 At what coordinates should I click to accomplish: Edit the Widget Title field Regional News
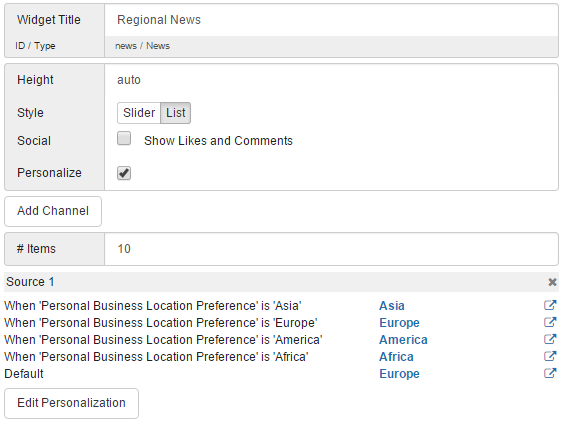[x=331, y=20]
